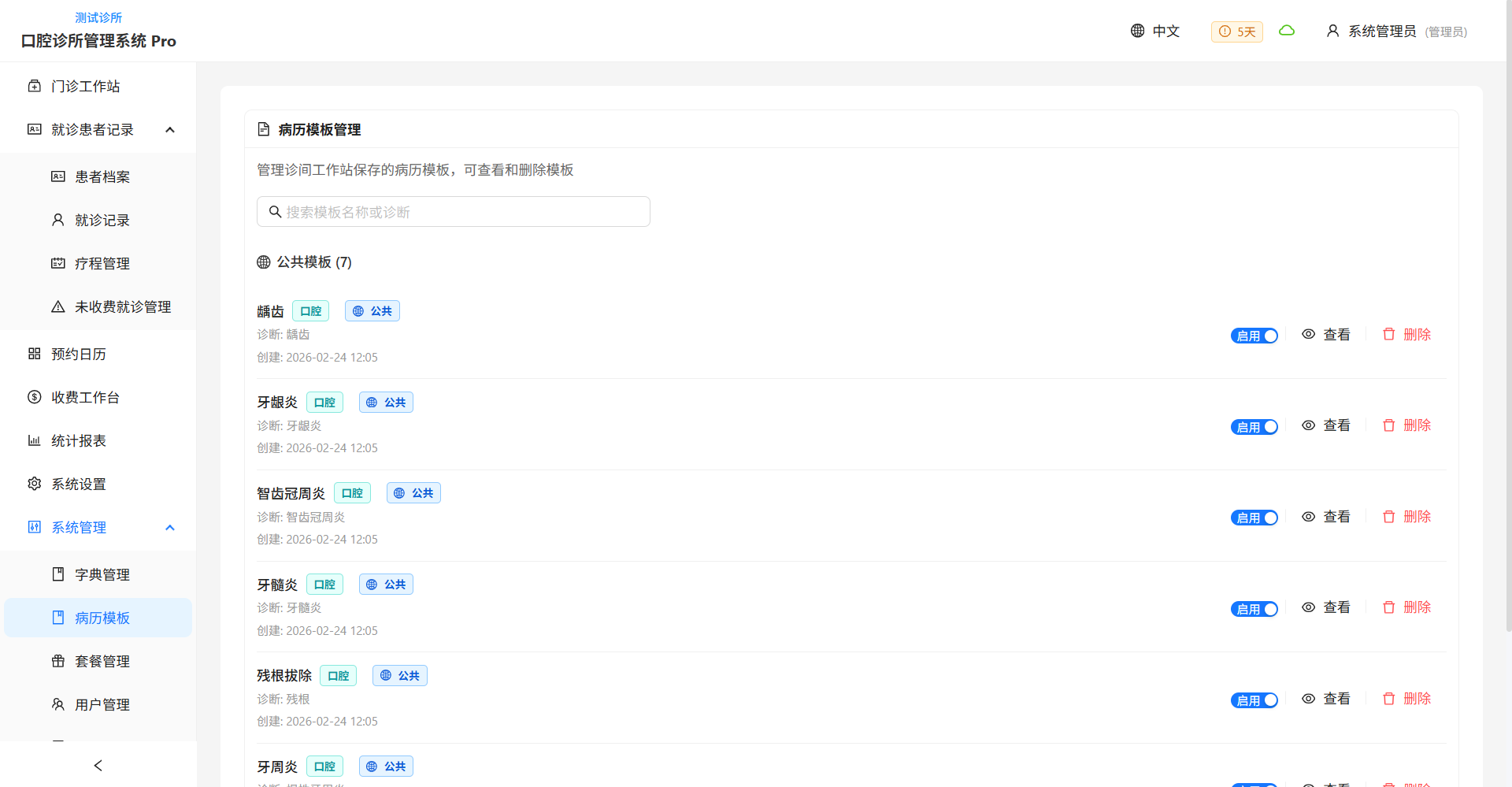Viewport: 1512px width, 787px height.
Task: Collapse the 就诊患者记录 menu group
Action: point(170,130)
